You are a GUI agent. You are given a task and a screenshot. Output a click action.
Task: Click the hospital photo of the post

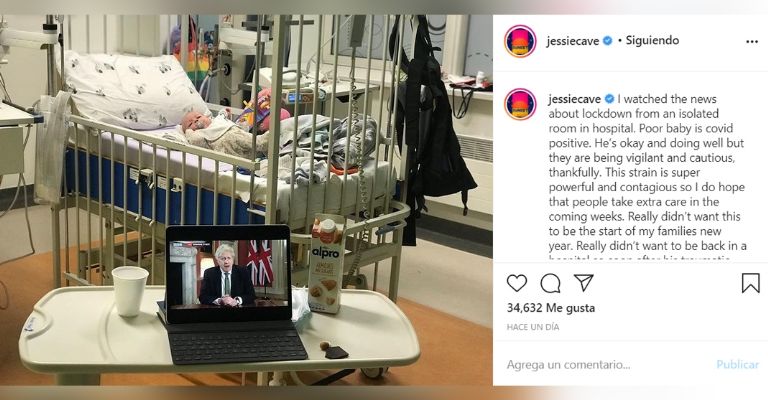click(246, 200)
